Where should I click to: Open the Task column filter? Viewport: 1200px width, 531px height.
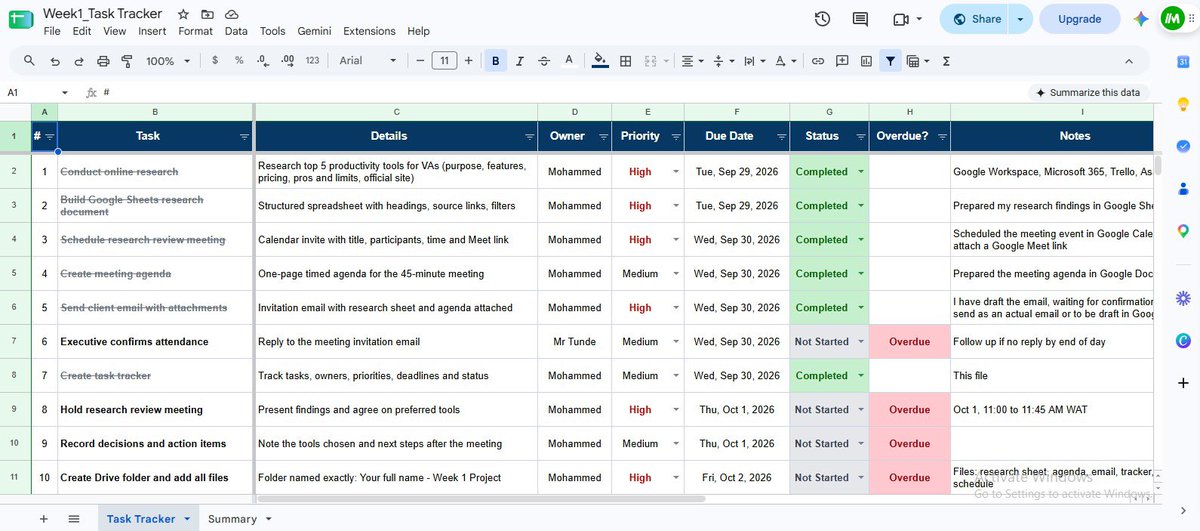click(245, 137)
